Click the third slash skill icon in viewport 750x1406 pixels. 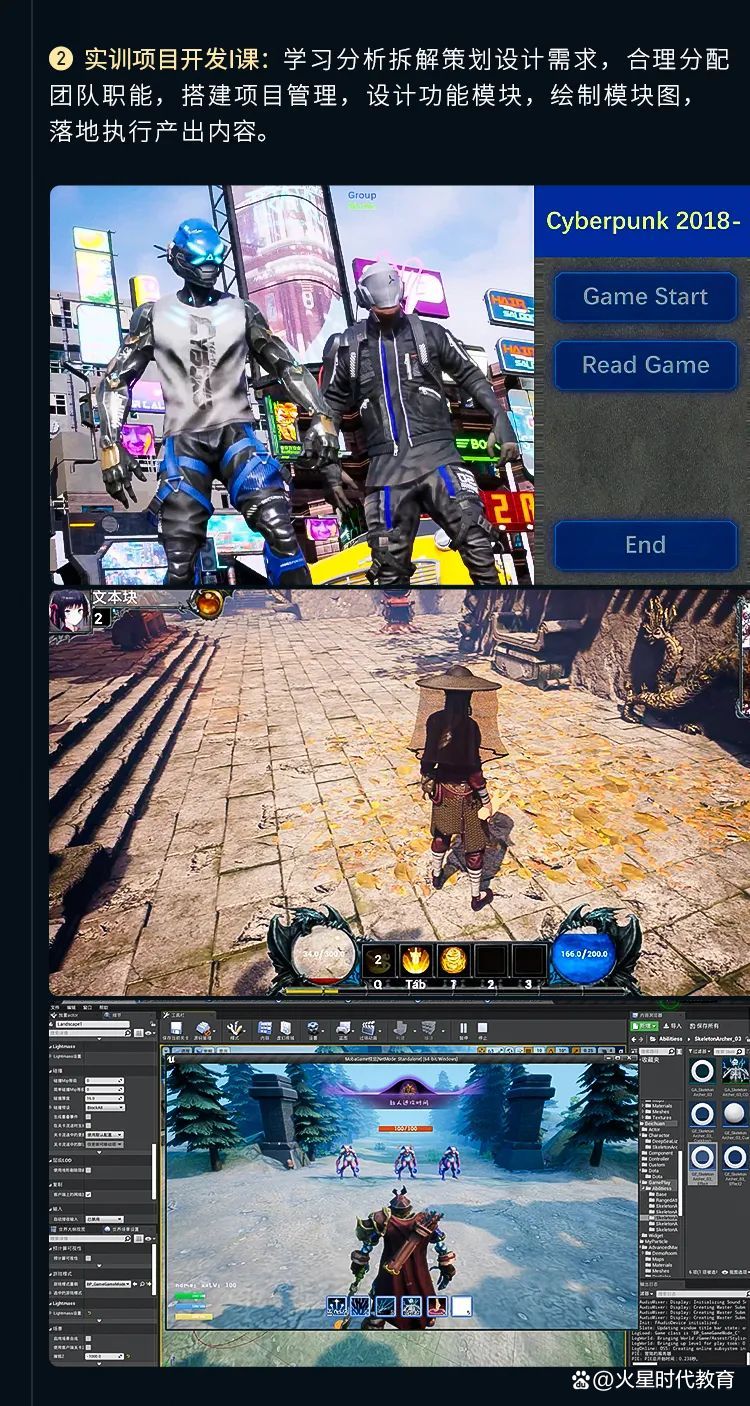(x=385, y=1306)
